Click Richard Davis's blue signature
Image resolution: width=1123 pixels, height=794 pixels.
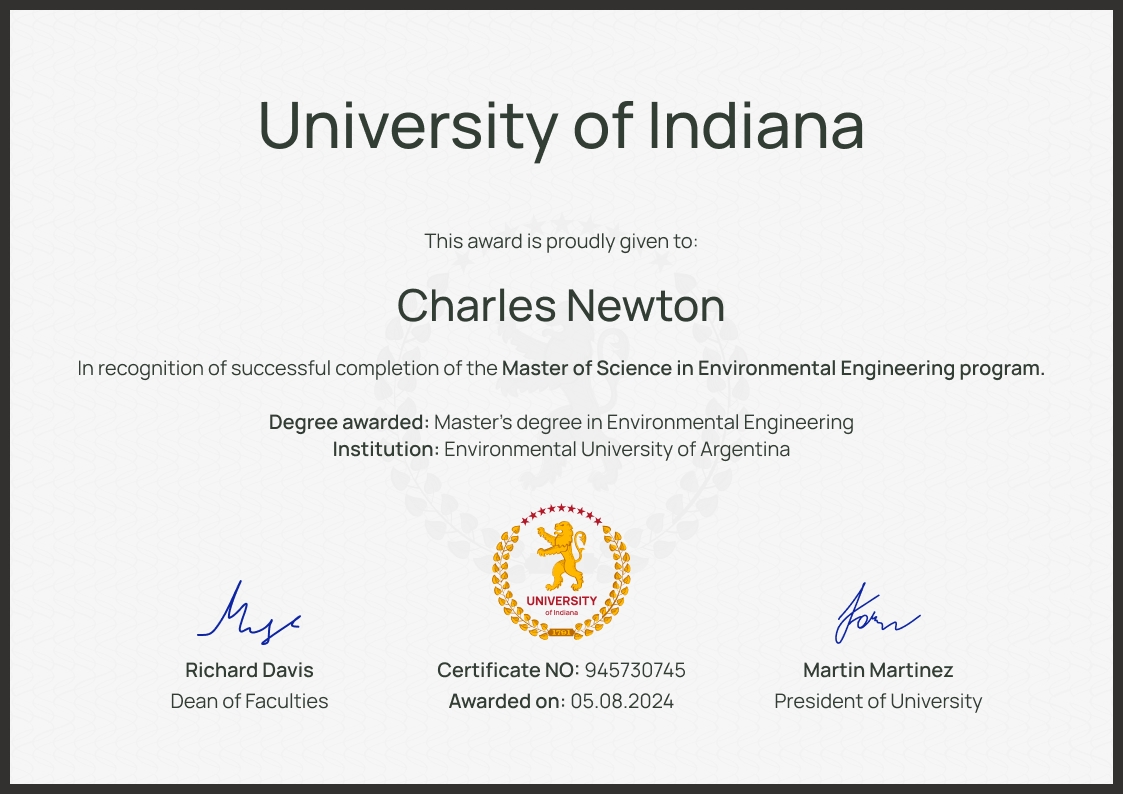tap(248, 612)
